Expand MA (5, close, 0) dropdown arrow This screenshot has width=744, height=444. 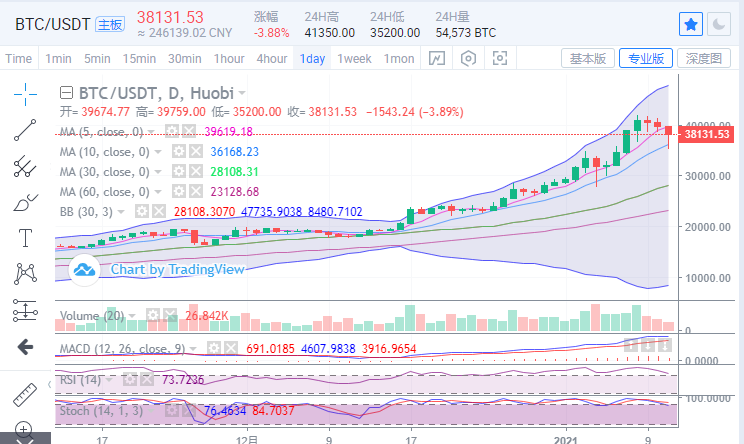pyautogui.click(x=151, y=132)
